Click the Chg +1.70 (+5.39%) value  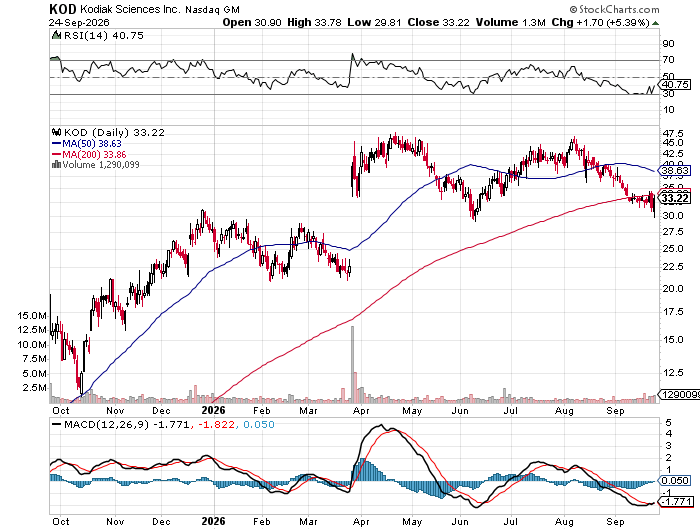(600, 22)
